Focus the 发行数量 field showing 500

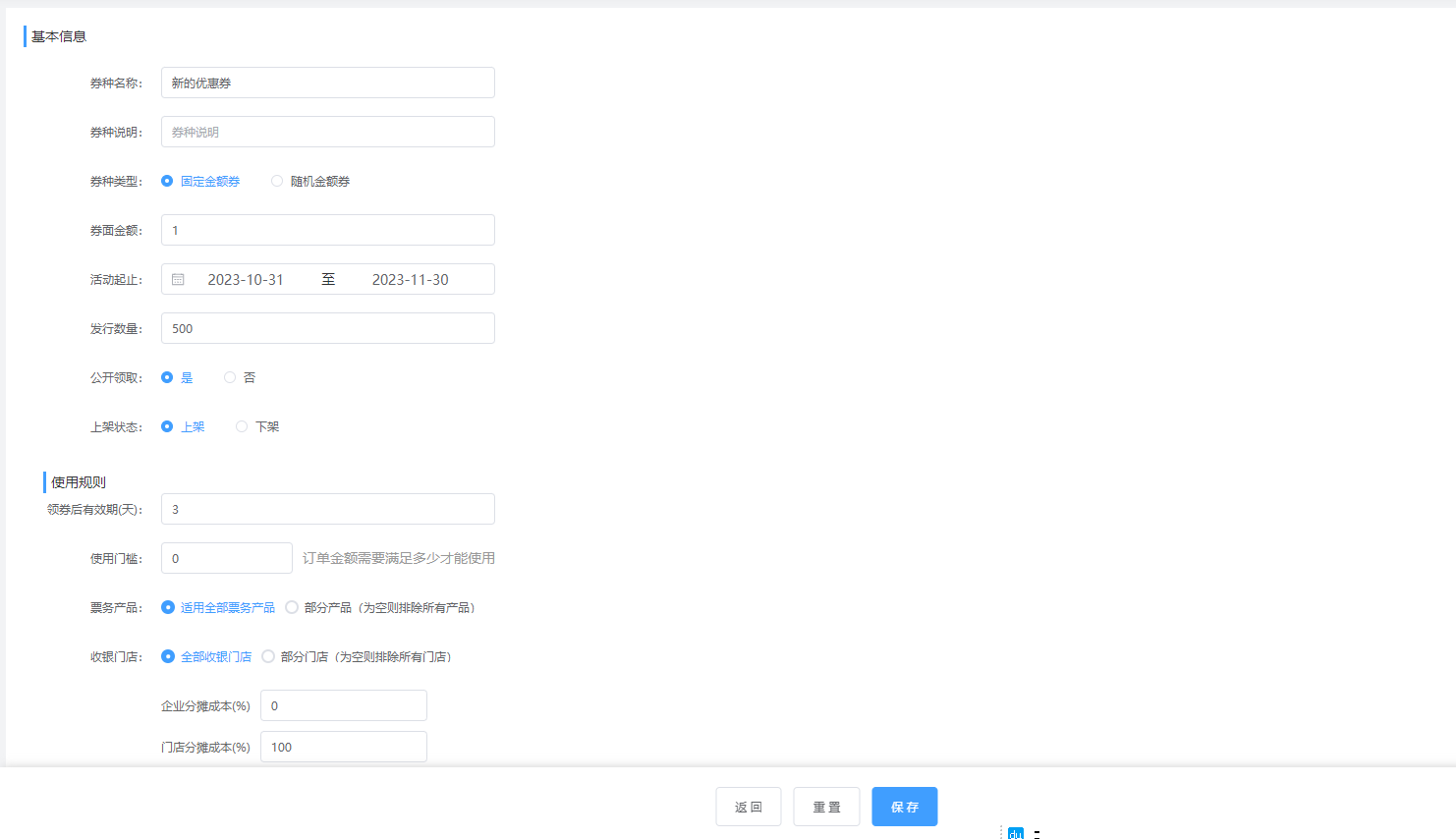(327, 328)
